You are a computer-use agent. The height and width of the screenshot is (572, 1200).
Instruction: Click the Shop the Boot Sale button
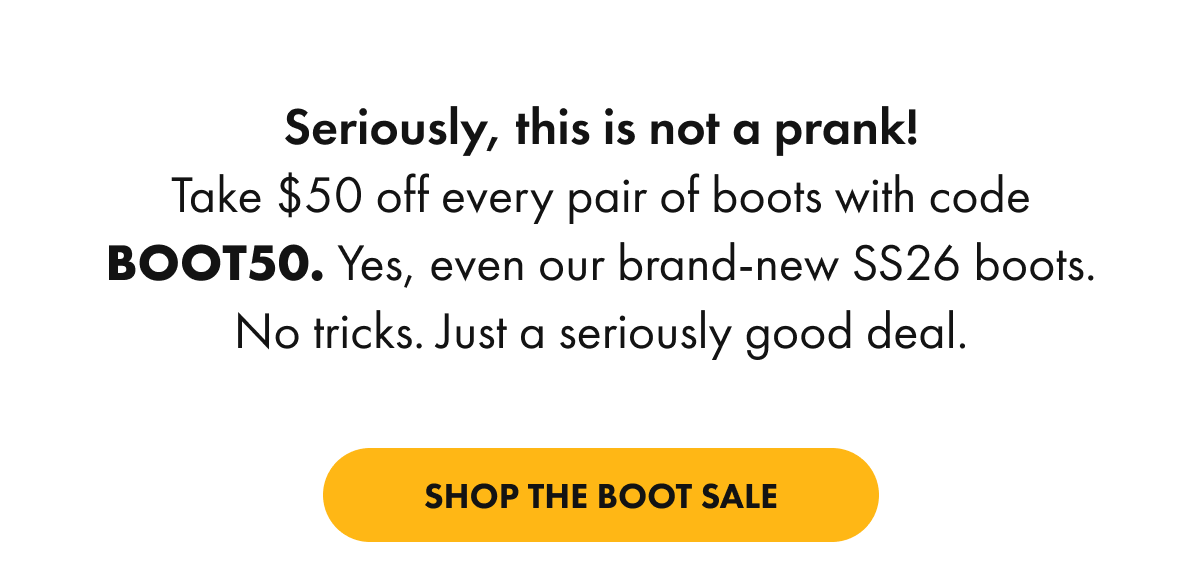click(600, 496)
